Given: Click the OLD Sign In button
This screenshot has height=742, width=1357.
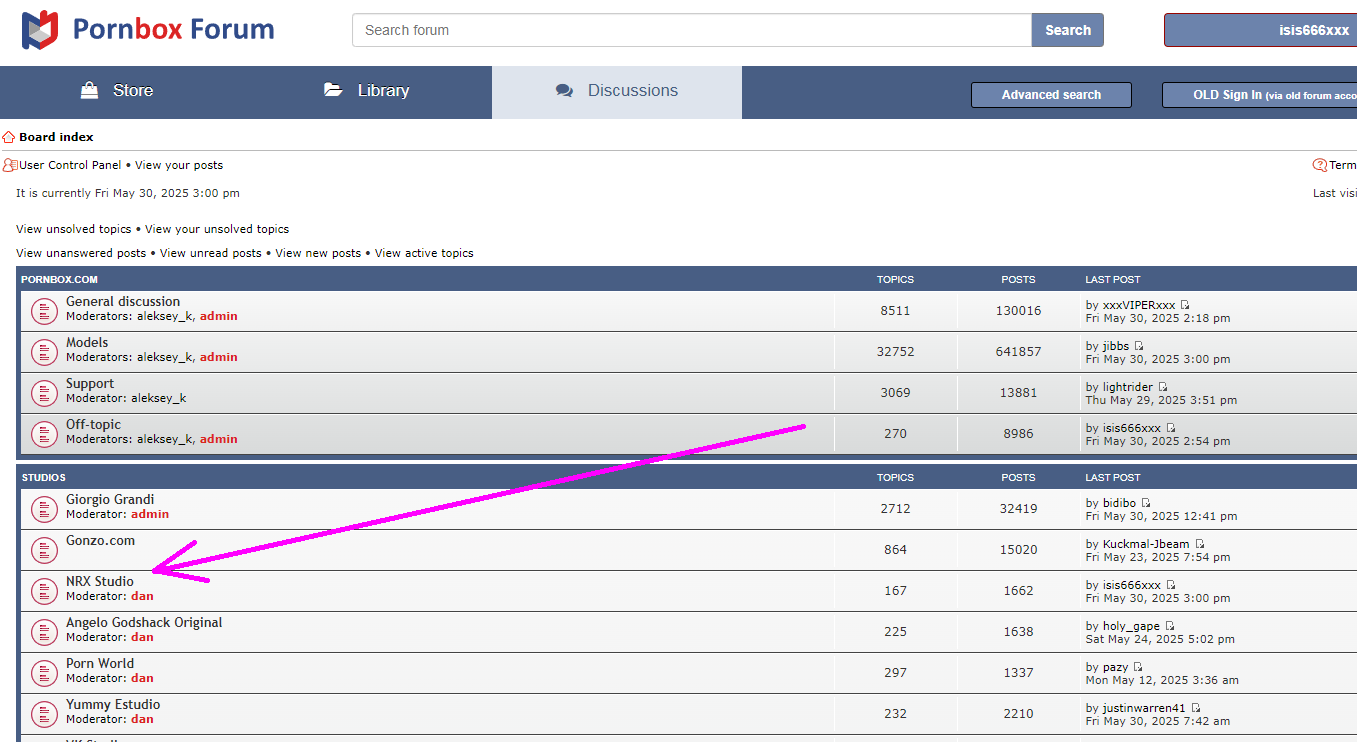Looking at the screenshot, I should [x=1259, y=95].
